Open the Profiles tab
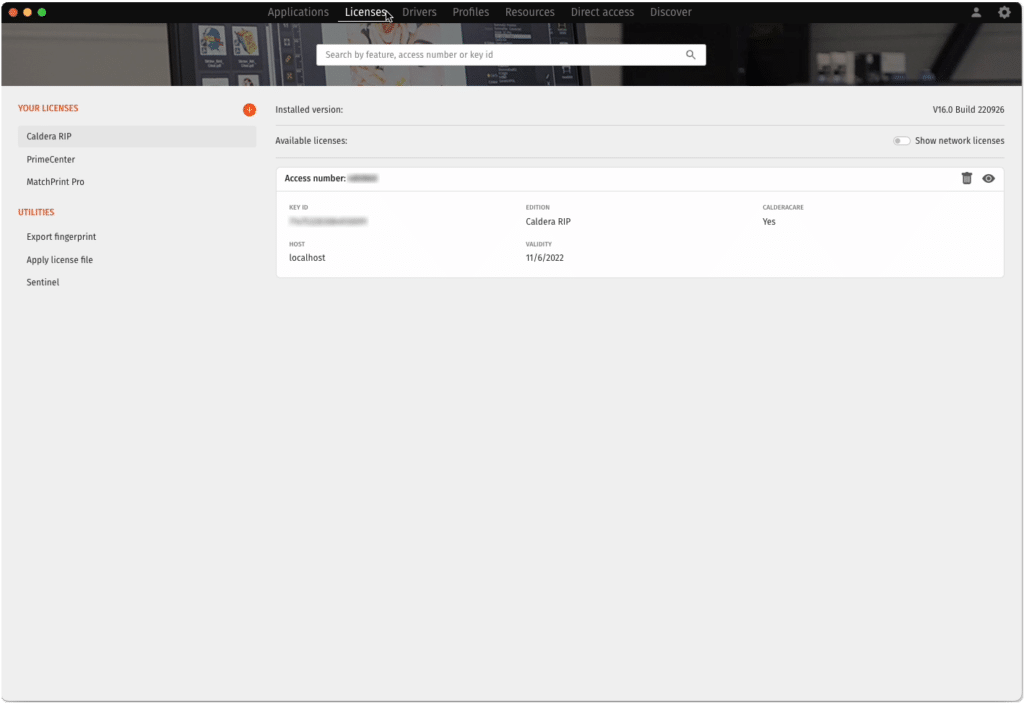Image resolution: width=1024 pixels, height=703 pixels. (471, 12)
